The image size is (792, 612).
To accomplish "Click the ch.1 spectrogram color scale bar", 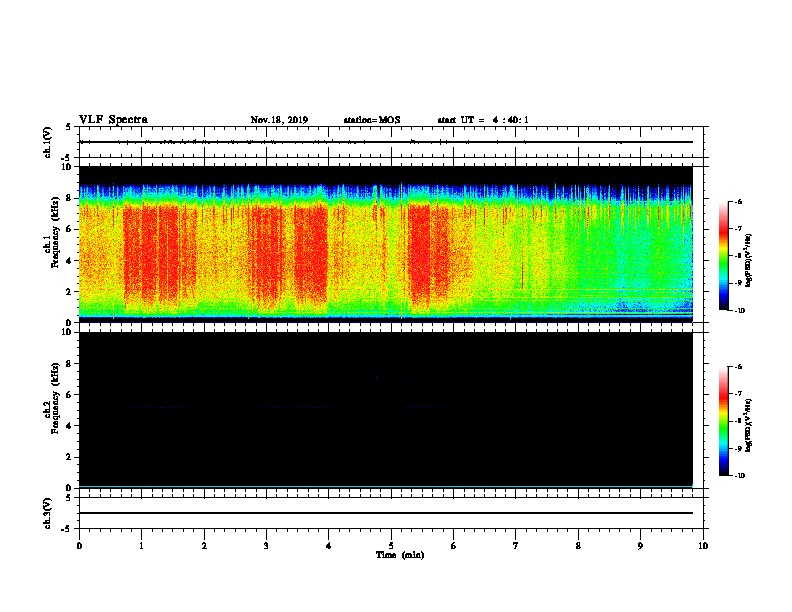I will click(x=723, y=256).
